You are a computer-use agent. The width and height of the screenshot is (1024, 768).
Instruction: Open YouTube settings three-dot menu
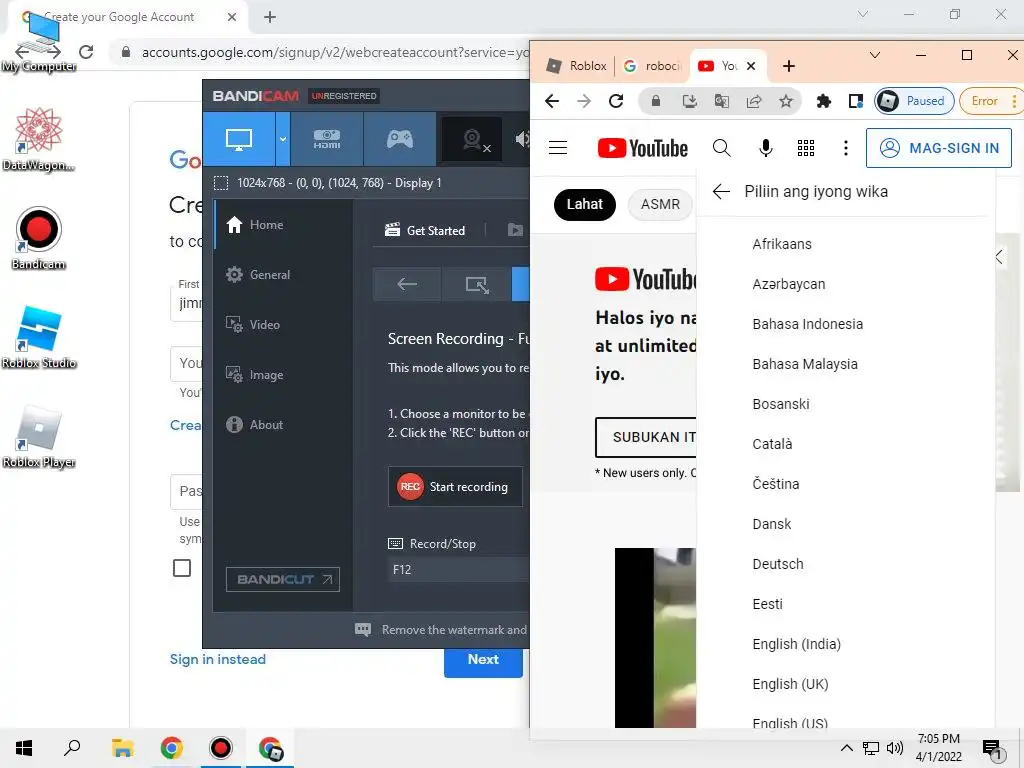pos(846,148)
